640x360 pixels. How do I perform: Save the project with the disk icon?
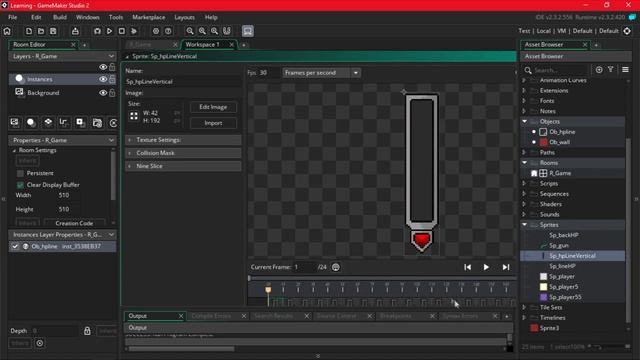pos(53,31)
